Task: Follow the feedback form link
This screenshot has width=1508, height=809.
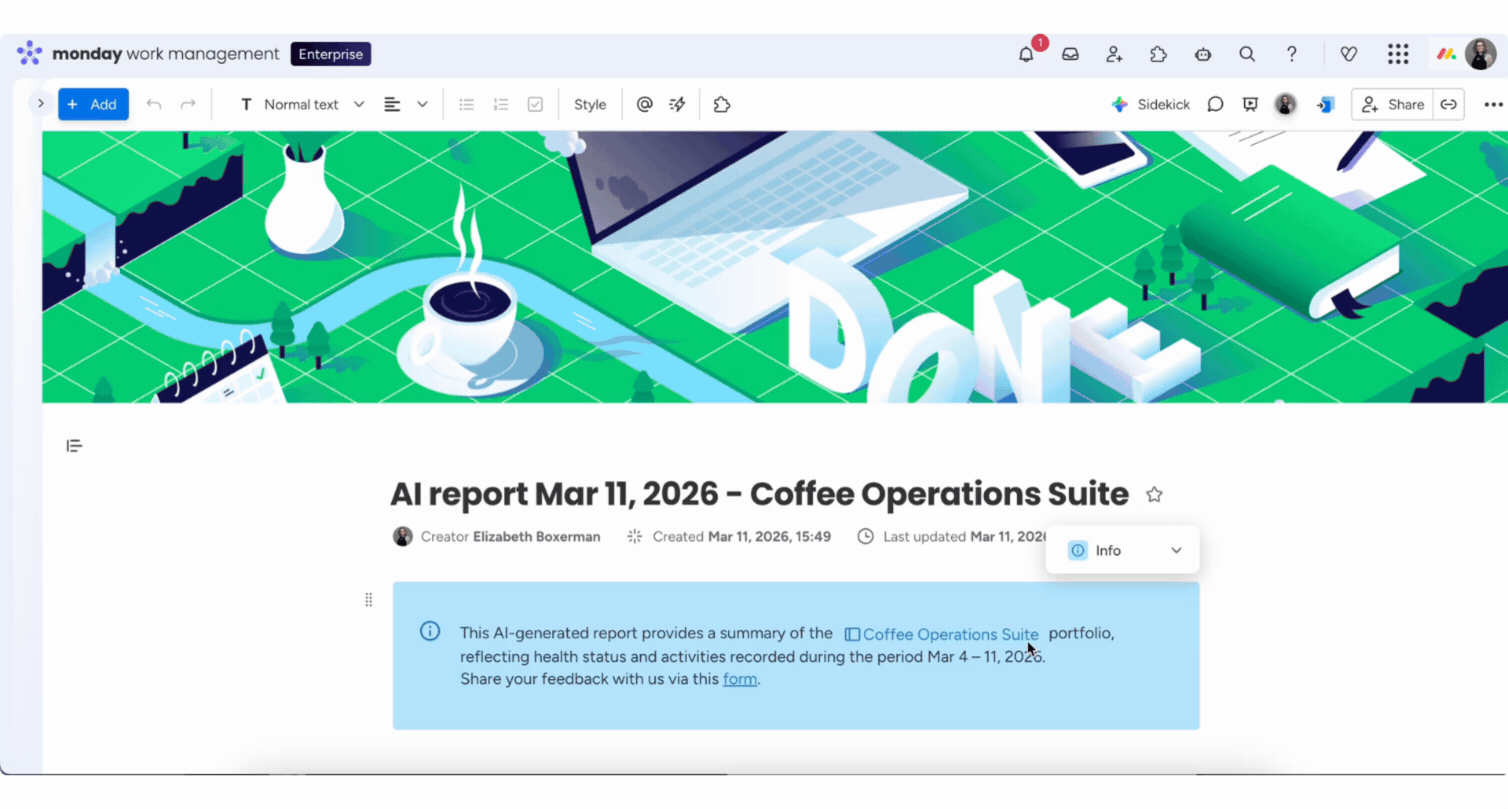Action: click(740, 679)
